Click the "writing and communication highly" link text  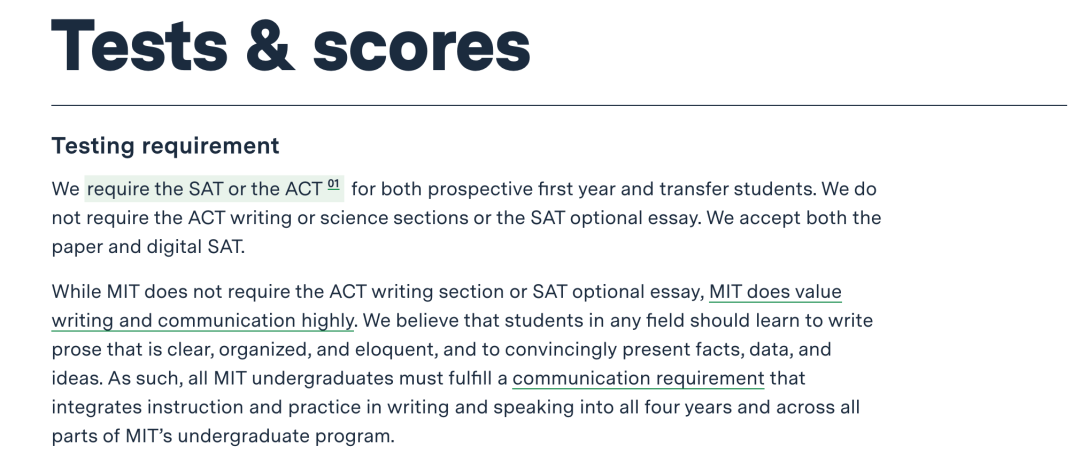202,320
